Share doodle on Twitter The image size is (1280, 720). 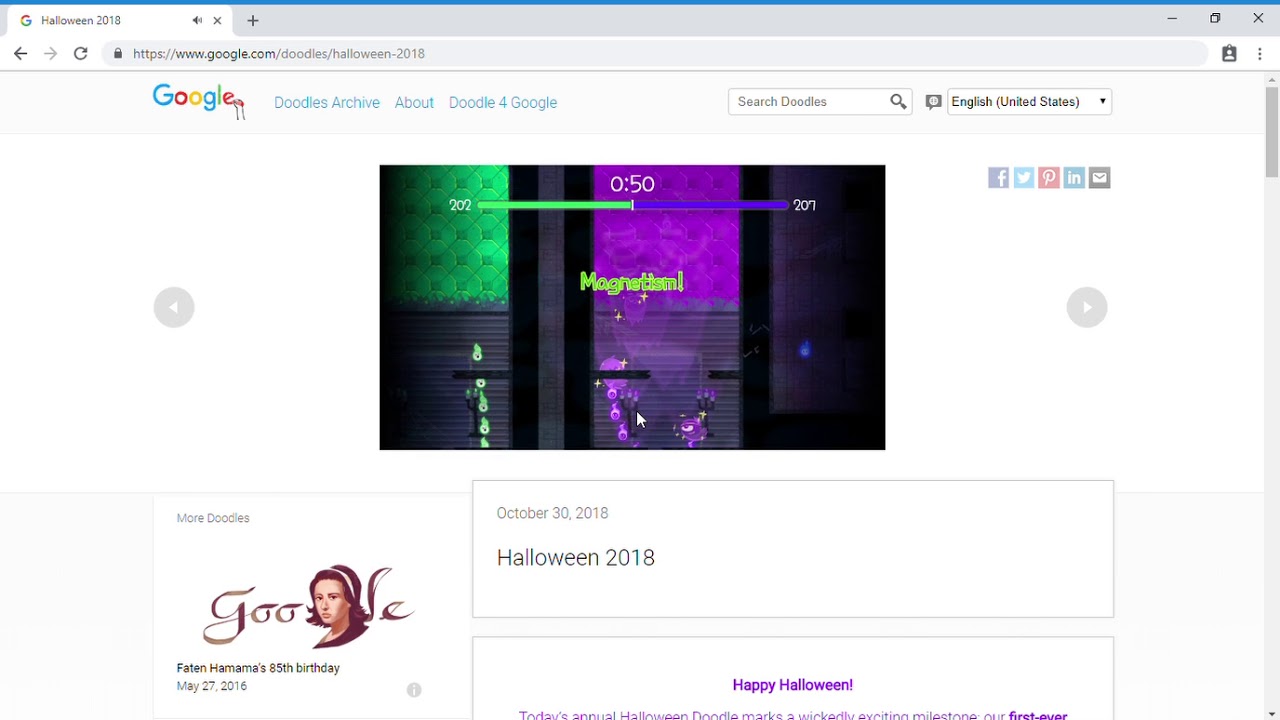click(x=1023, y=178)
